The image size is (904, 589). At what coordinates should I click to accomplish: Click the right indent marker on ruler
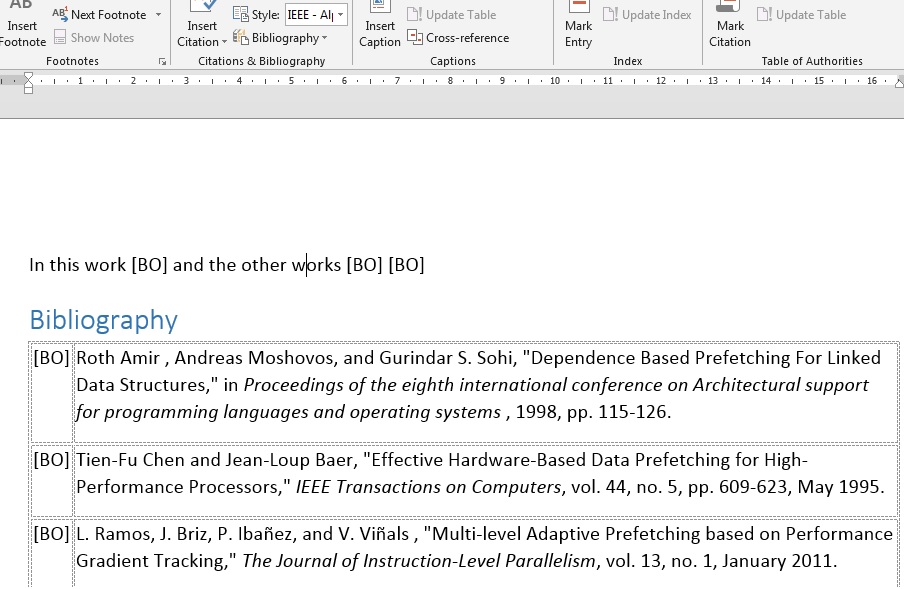(899, 82)
